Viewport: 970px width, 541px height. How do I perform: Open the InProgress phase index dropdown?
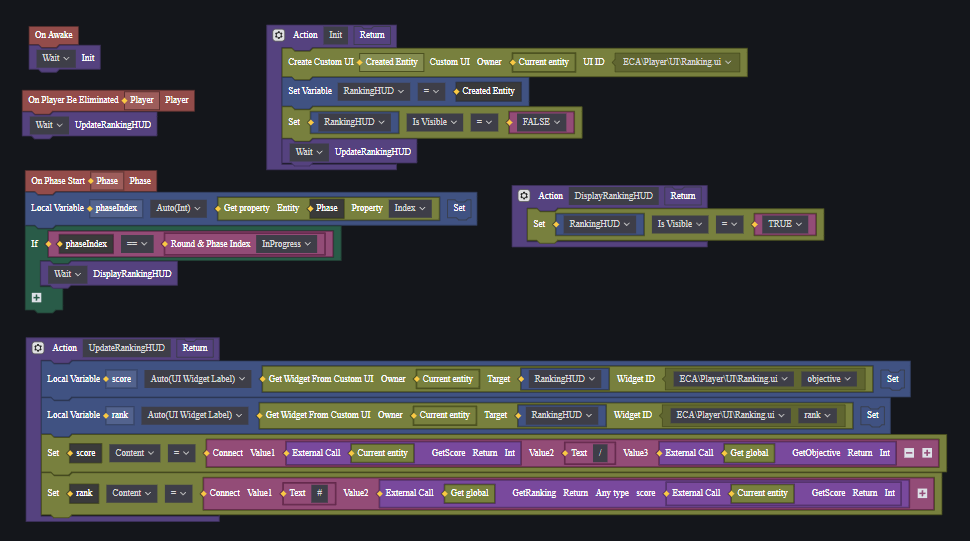tap(288, 244)
